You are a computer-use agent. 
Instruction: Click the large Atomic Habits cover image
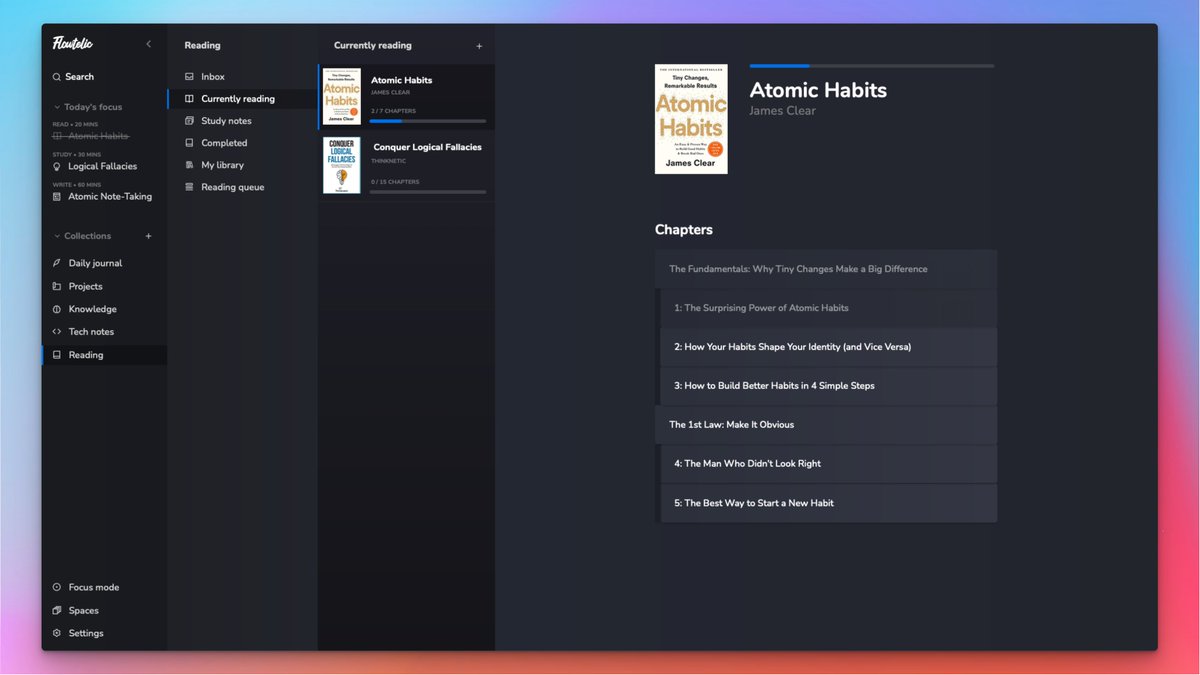pyautogui.click(x=691, y=119)
